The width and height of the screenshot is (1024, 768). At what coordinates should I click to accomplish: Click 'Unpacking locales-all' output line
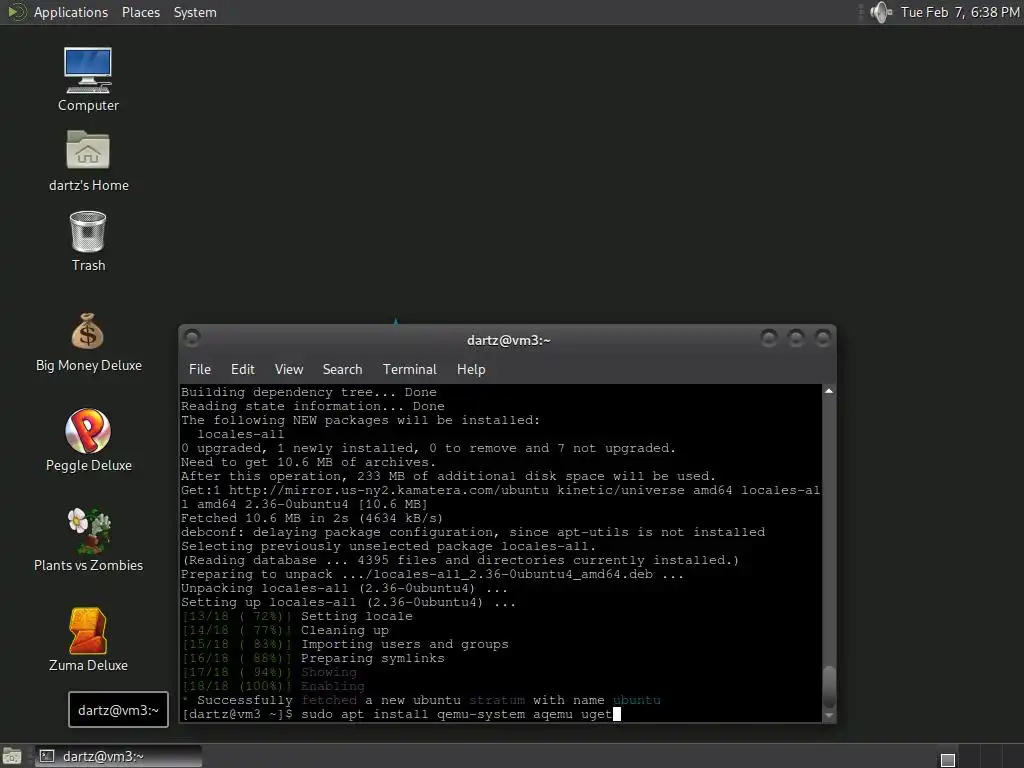click(x=344, y=588)
